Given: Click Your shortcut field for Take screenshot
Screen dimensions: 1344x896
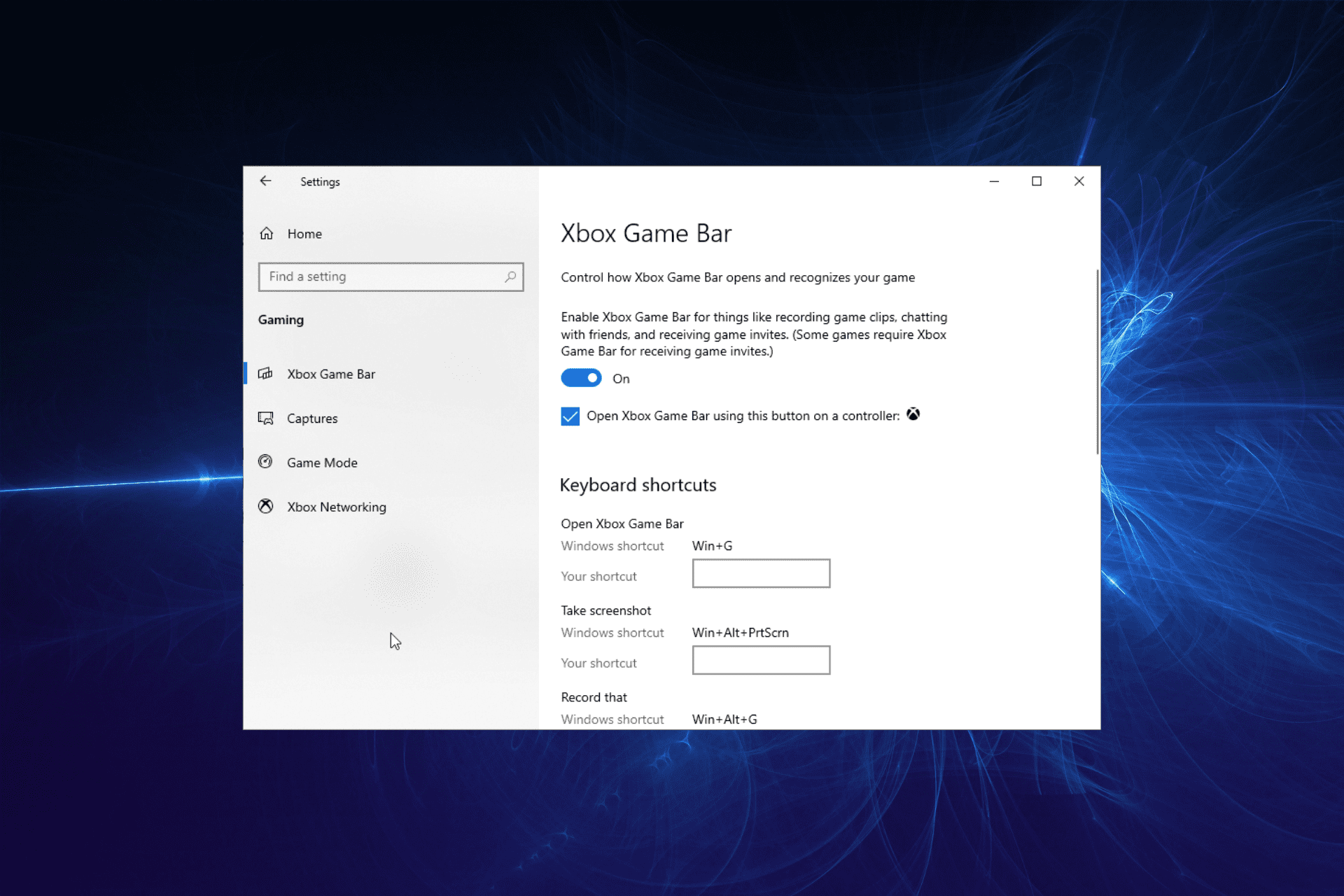Looking at the screenshot, I should 761,660.
